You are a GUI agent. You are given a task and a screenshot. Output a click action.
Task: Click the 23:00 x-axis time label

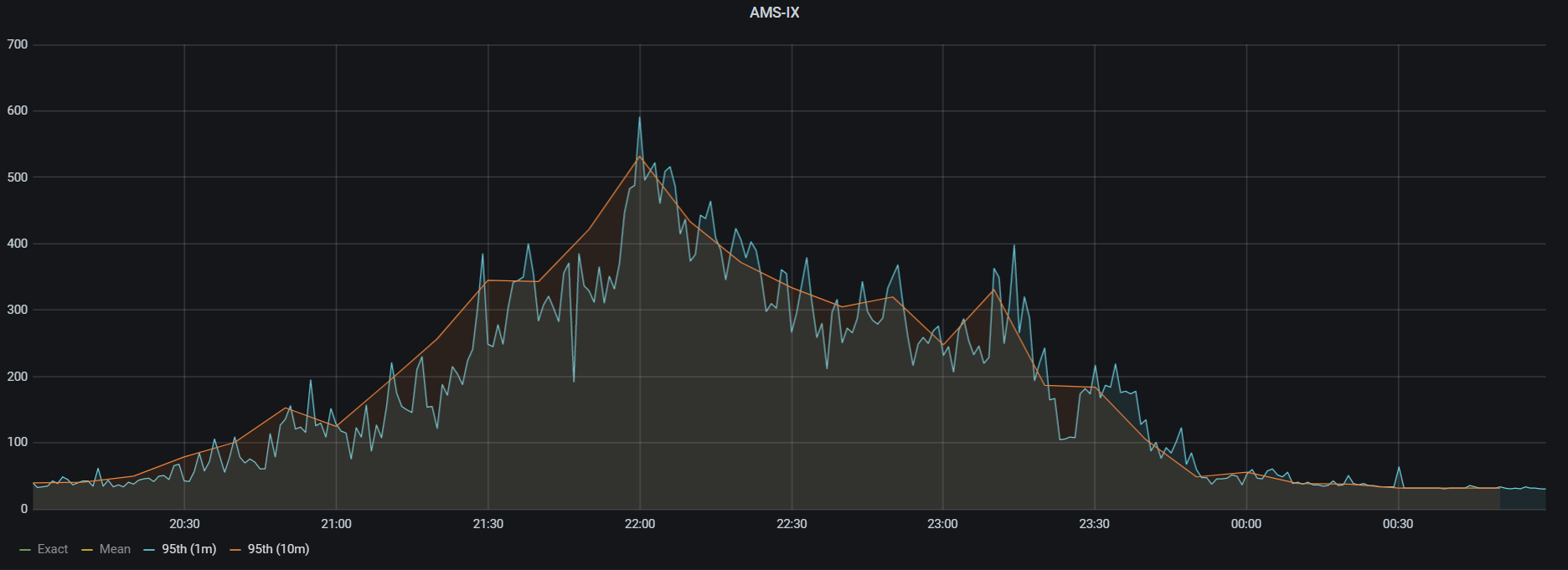click(x=942, y=524)
